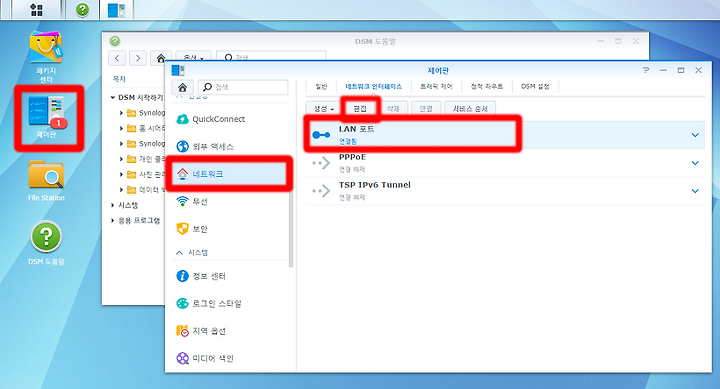Click the 서비스 순서 button
The image size is (720, 389).
click(470, 109)
